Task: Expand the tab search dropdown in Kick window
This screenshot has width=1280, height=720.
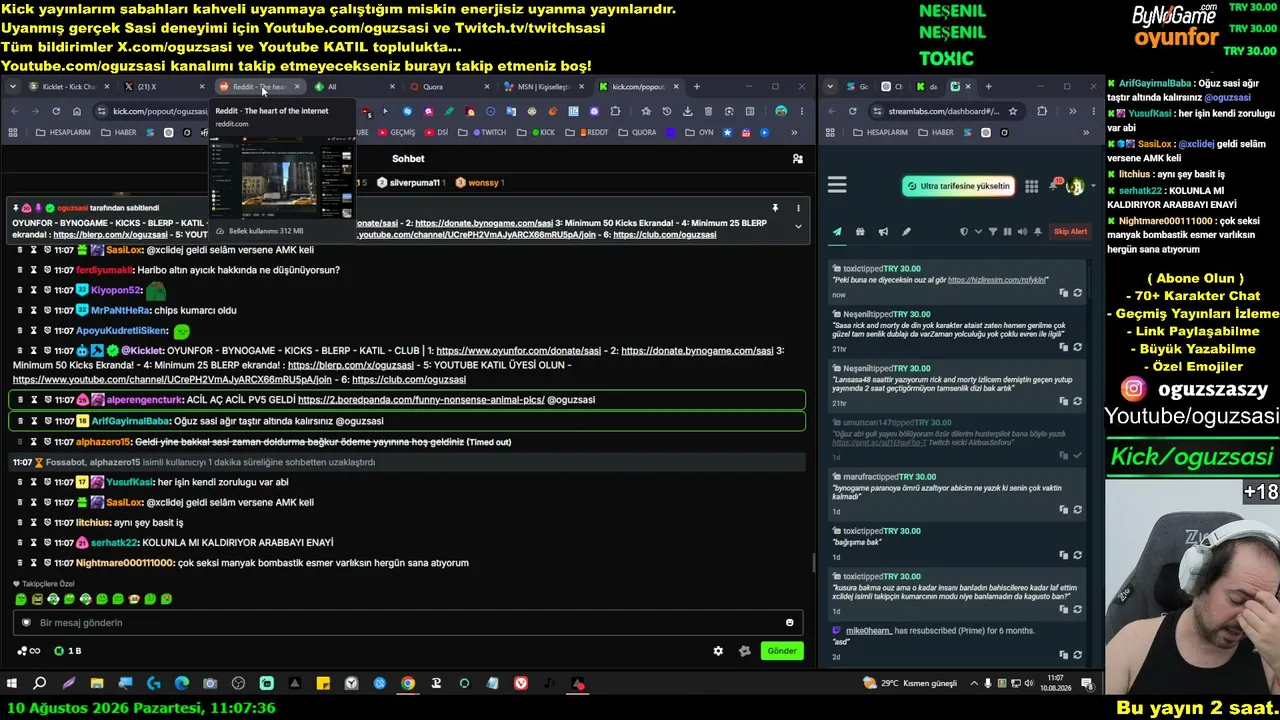Action: 13,87
